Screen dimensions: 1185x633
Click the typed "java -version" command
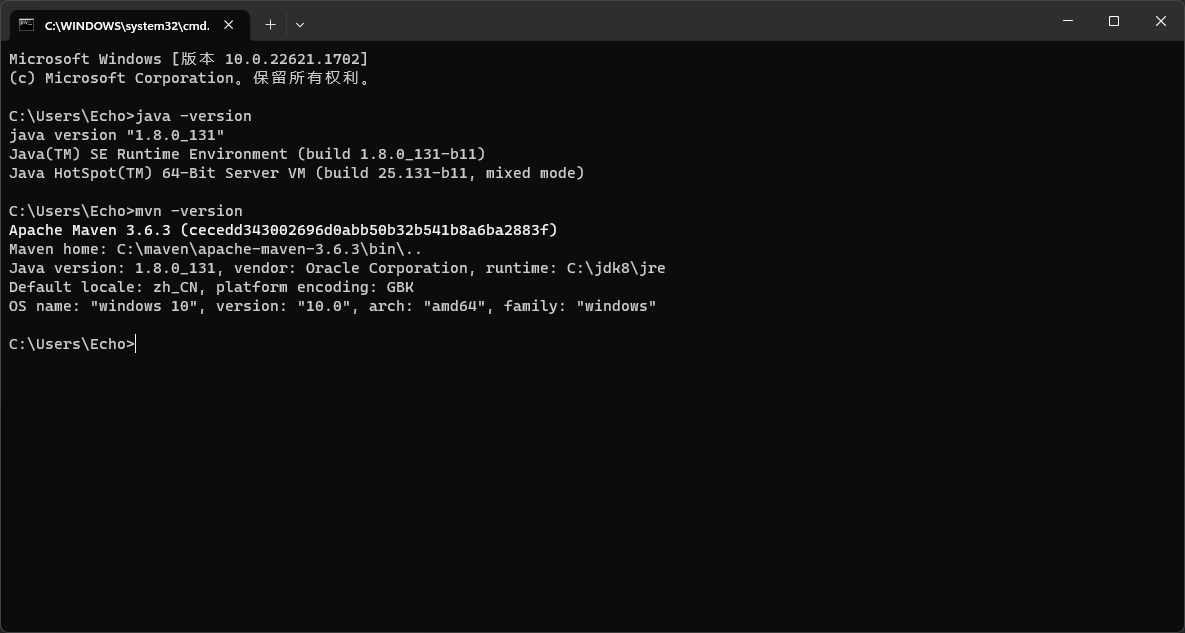pyautogui.click(x=194, y=116)
